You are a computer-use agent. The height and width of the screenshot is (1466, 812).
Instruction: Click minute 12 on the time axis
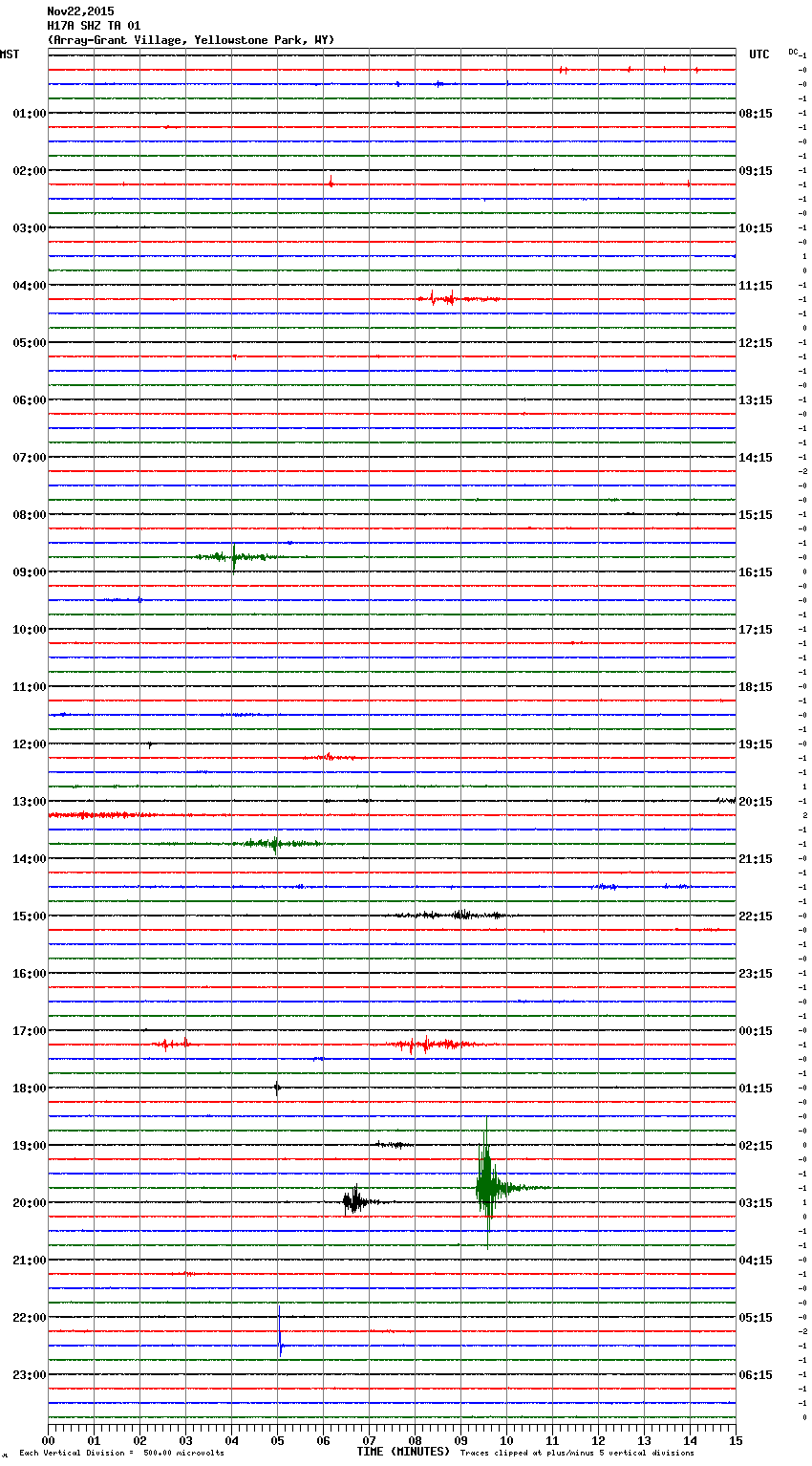tap(598, 1440)
